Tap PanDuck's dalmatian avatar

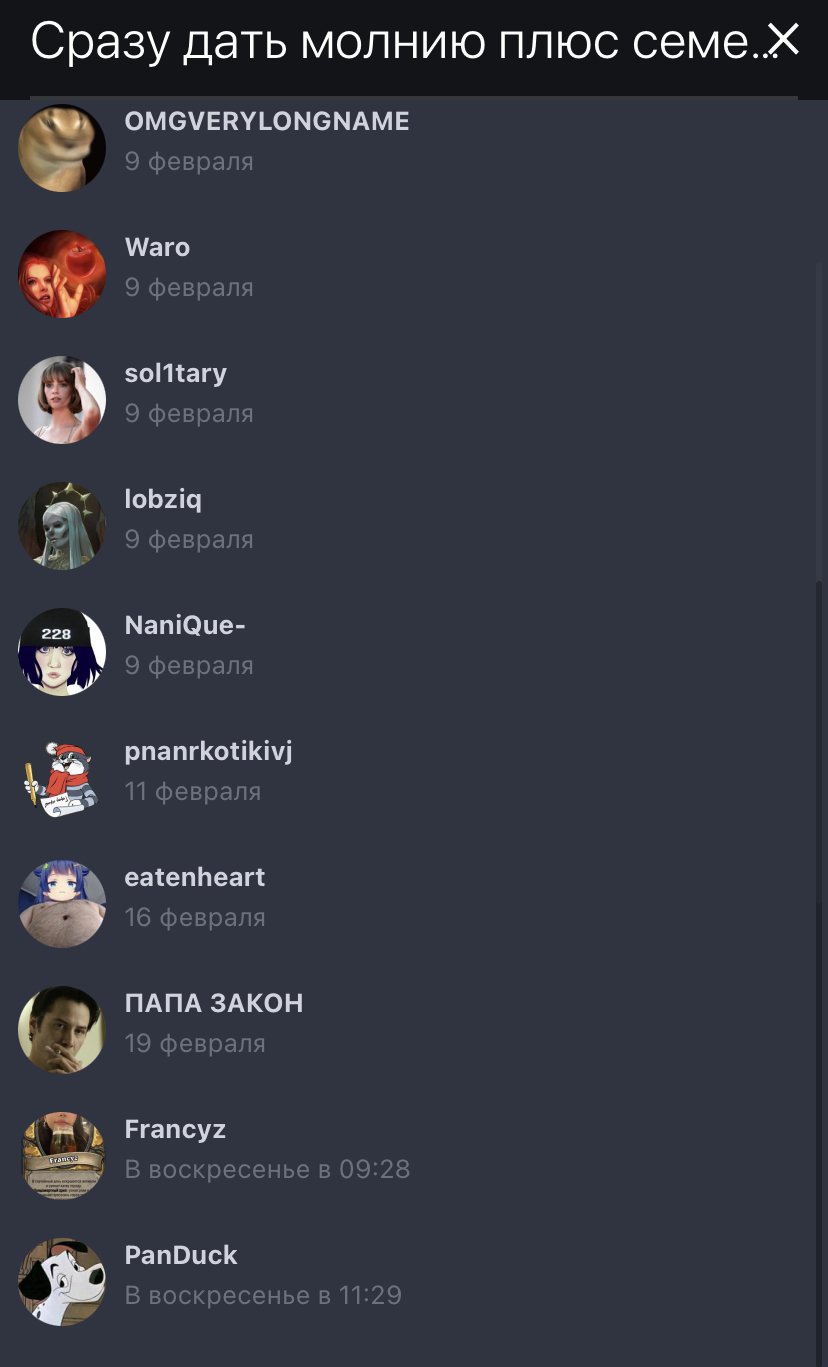[x=62, y=1282]
